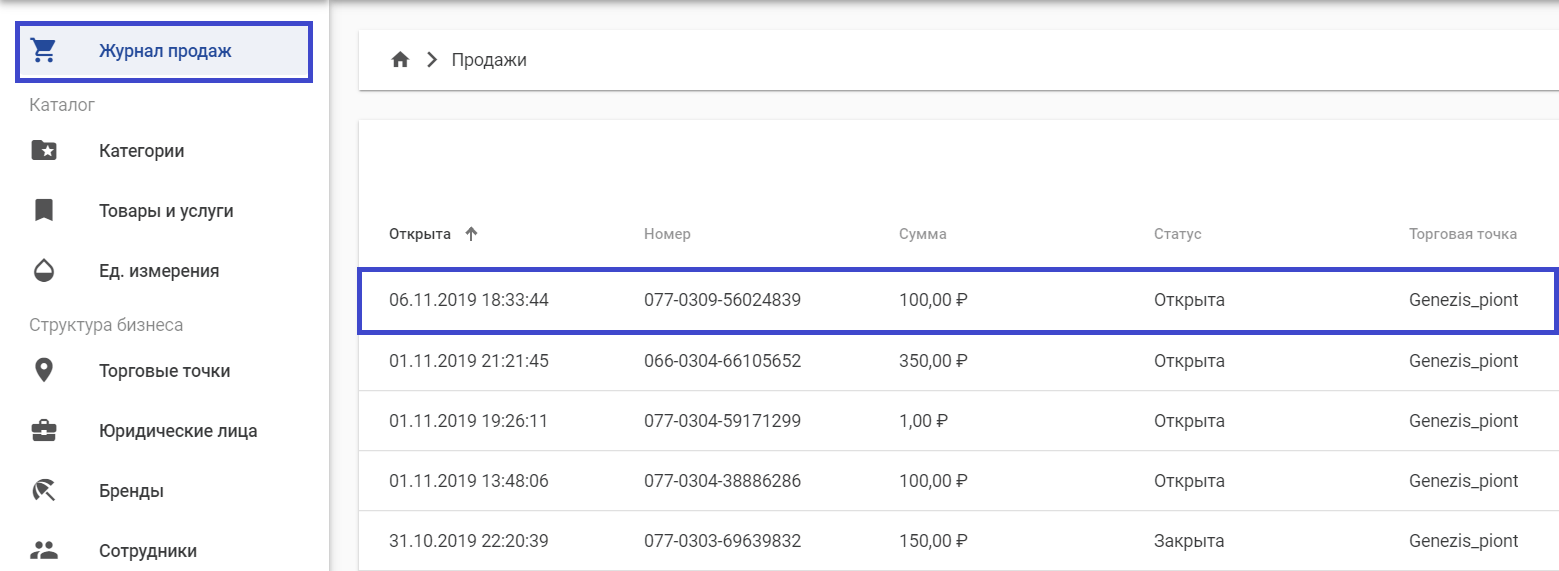Go to home via breadcrumb house icon

pyautogui.click(x=400, y=60)
